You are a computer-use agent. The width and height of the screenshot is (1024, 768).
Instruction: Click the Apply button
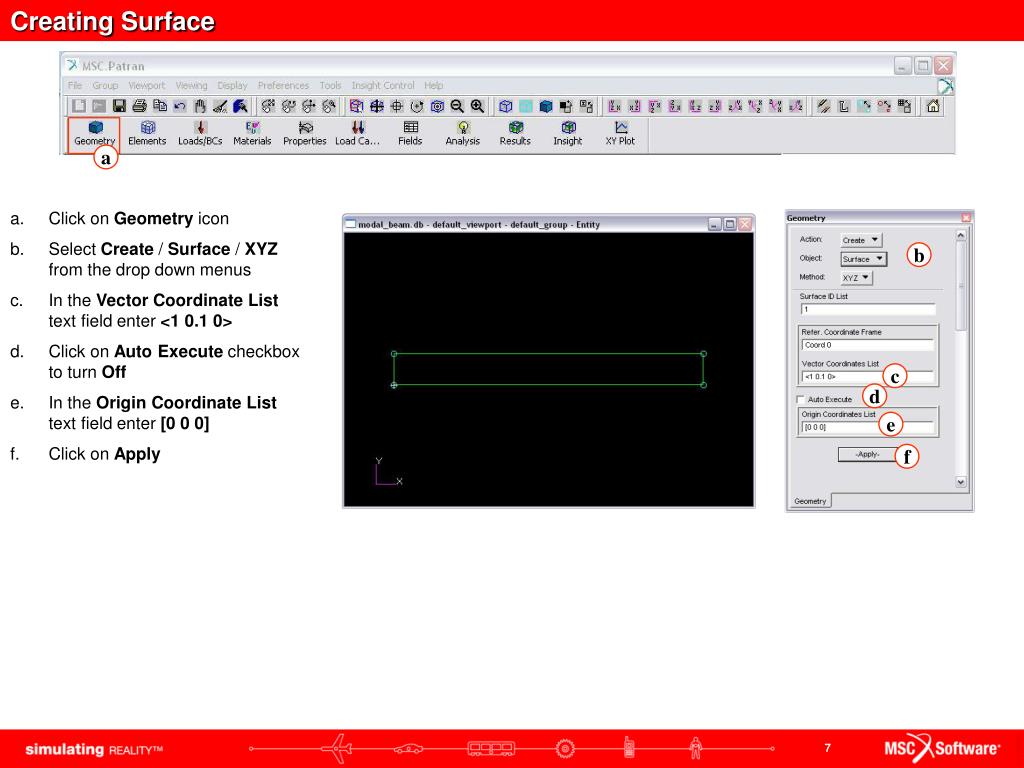point(868,455)
